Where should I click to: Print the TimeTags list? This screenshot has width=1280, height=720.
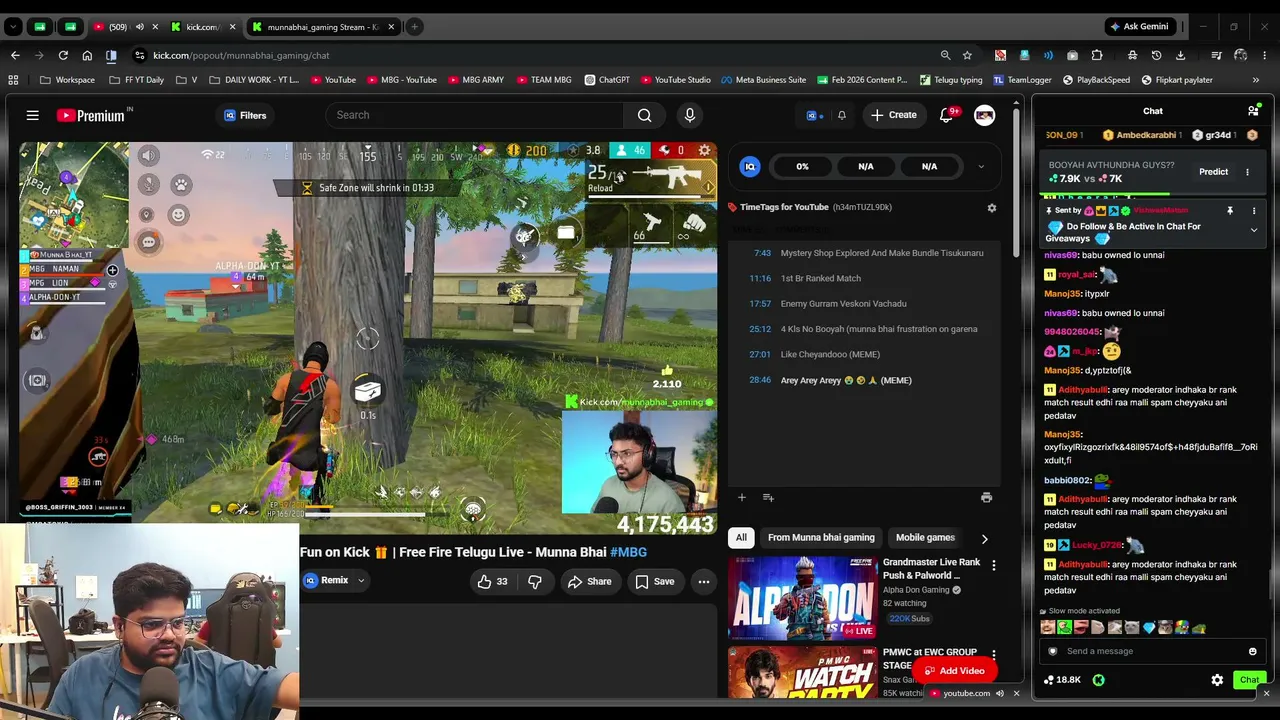pyautogui.click(x=986, y=497)
